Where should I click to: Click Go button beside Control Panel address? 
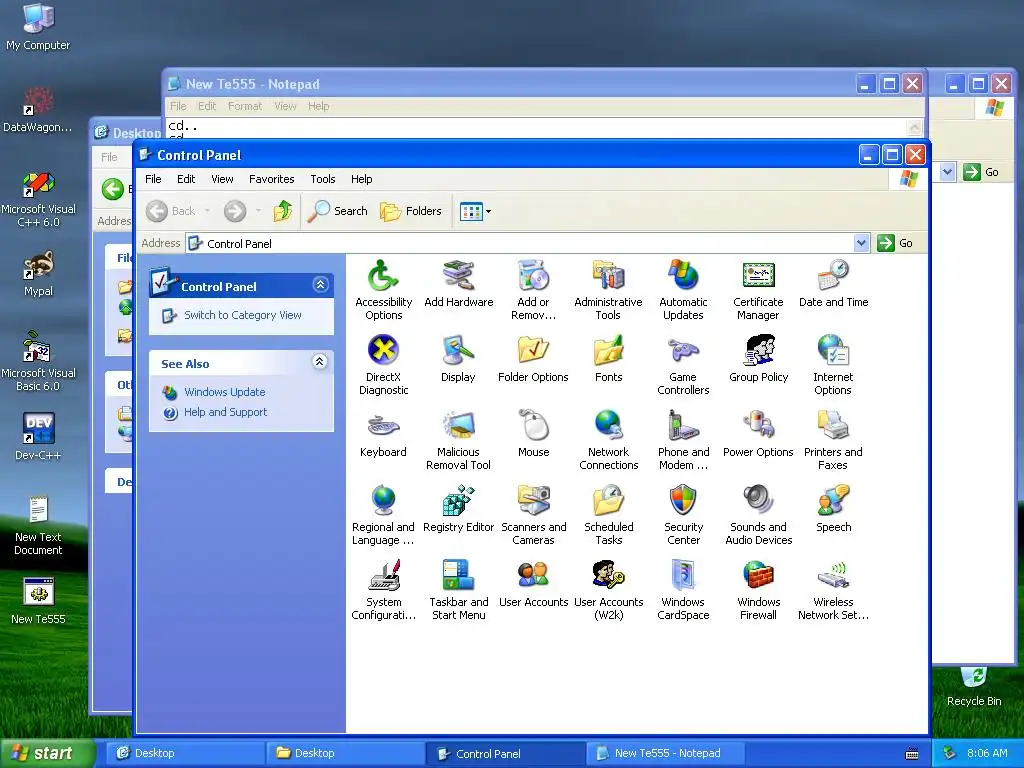(x=895, y=243)
